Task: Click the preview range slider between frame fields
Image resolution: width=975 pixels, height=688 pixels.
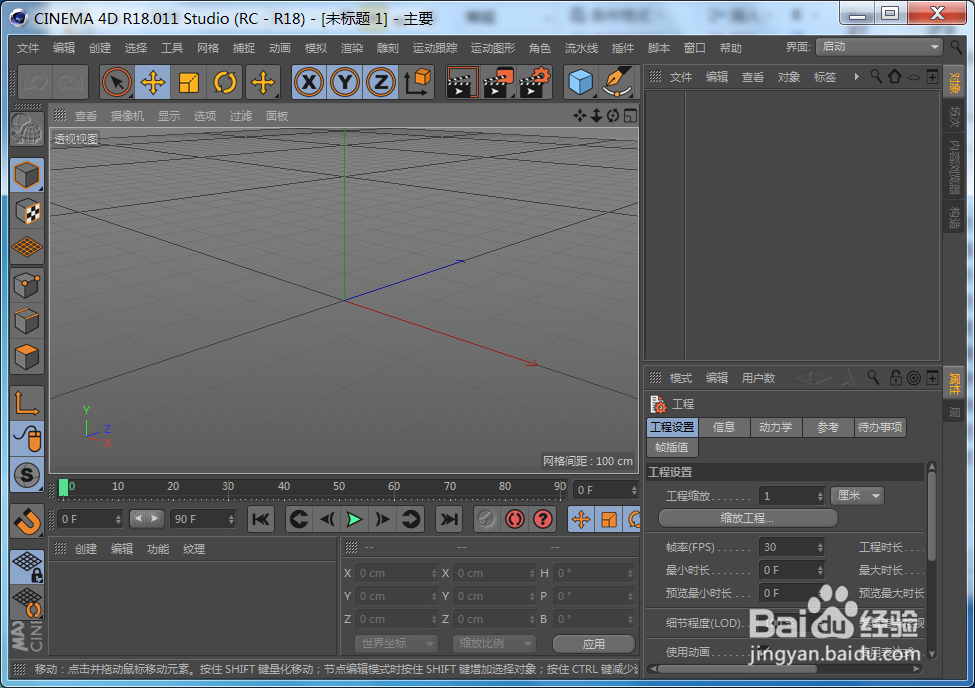Action: tap(147, 518)
